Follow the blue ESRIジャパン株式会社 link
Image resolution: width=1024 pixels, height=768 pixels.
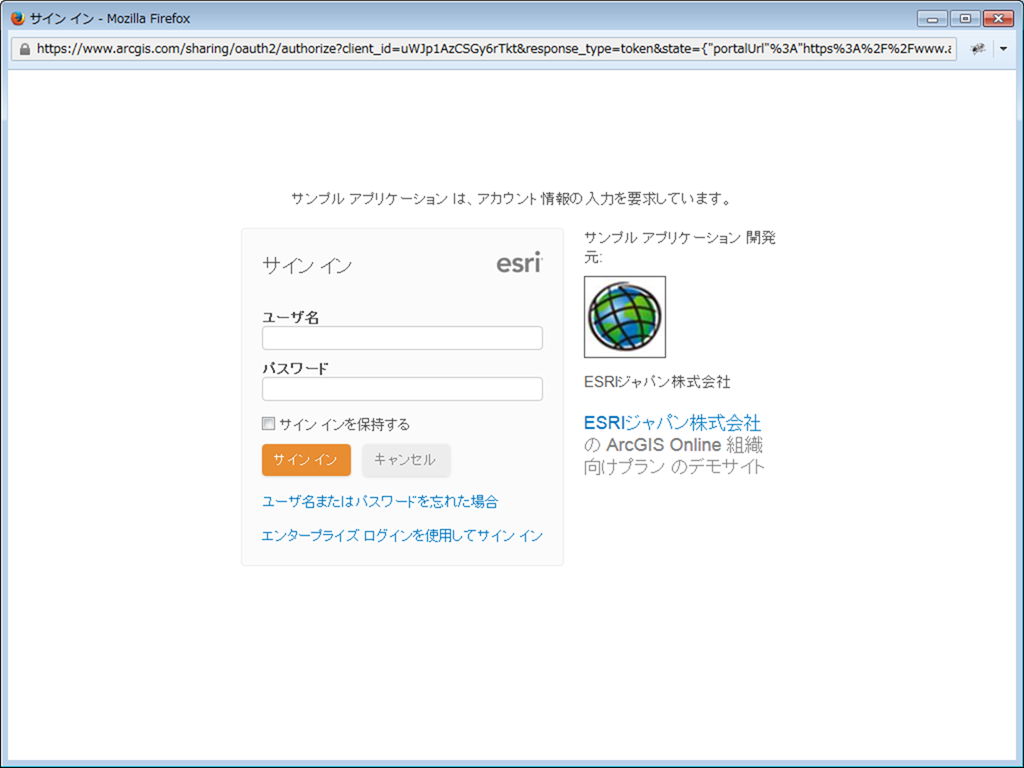pyautogui.click(x=672, y=423)
